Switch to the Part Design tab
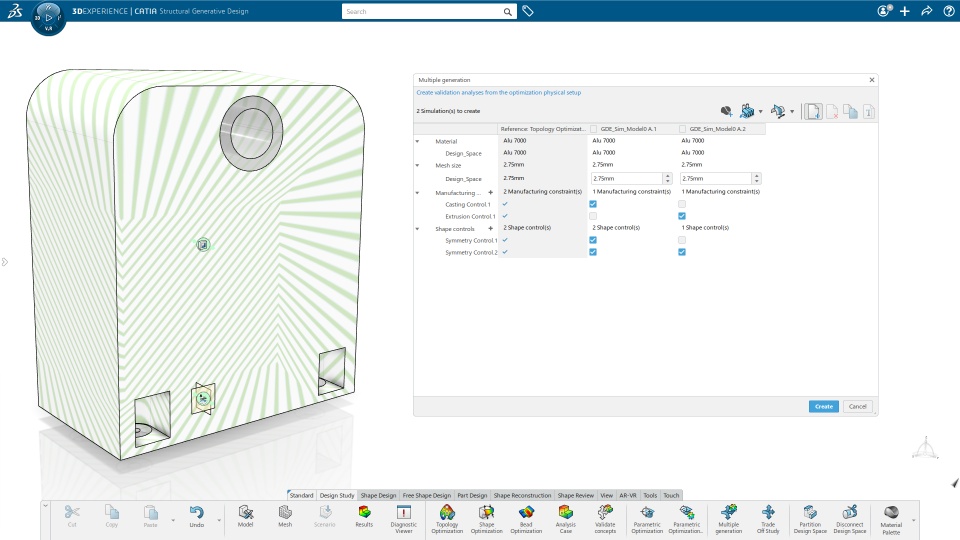 point(472,495)
